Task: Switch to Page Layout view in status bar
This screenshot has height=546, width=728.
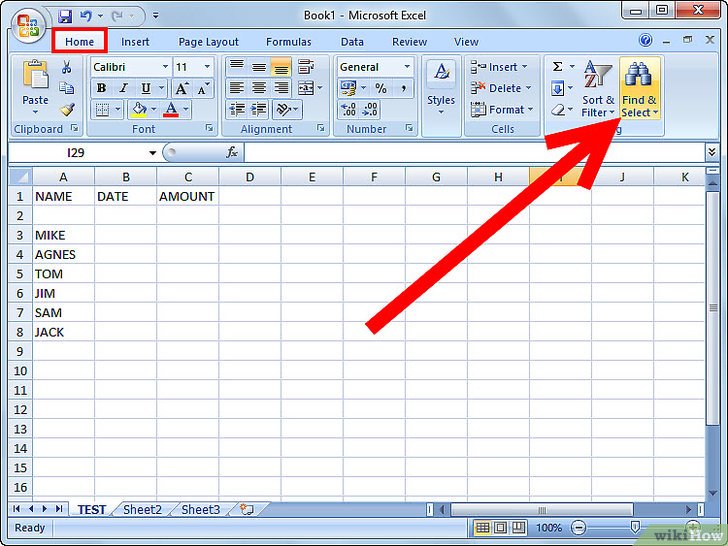Action: (x=500, y=527)
